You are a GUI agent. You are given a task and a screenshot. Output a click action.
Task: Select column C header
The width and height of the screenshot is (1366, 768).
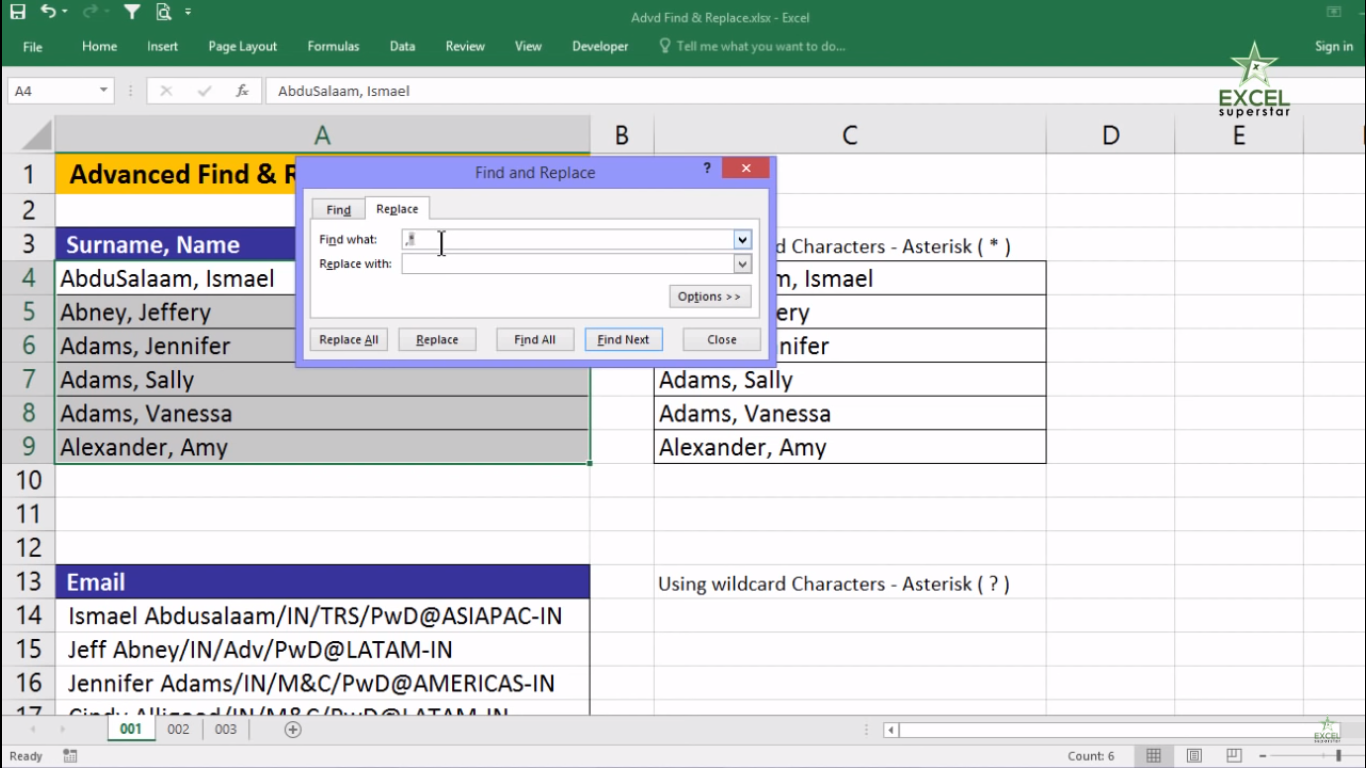coord(850,135)
